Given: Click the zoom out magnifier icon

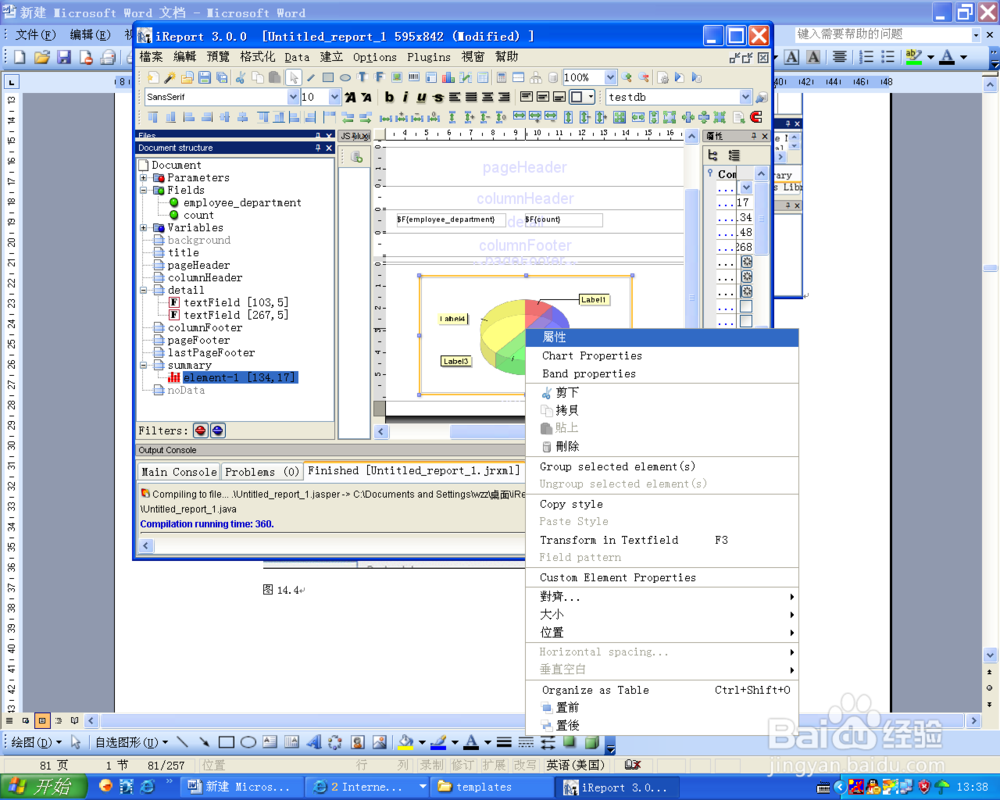Looking at the screenshot, I should [644, 78].
